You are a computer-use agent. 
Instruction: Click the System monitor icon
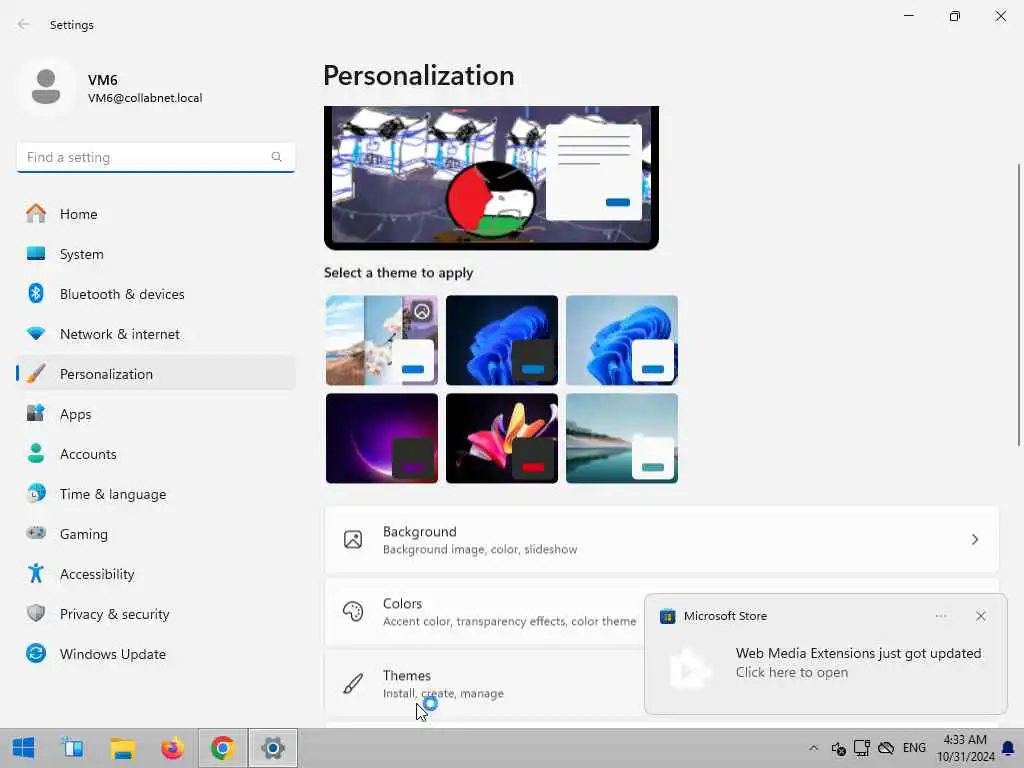(36, 253)
